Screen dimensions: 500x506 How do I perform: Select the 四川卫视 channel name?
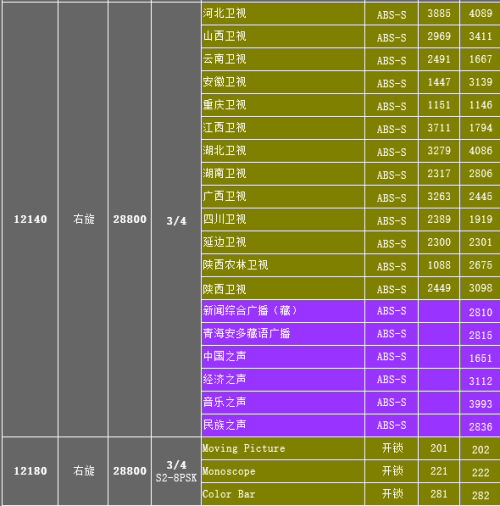[x=224, y=219]
